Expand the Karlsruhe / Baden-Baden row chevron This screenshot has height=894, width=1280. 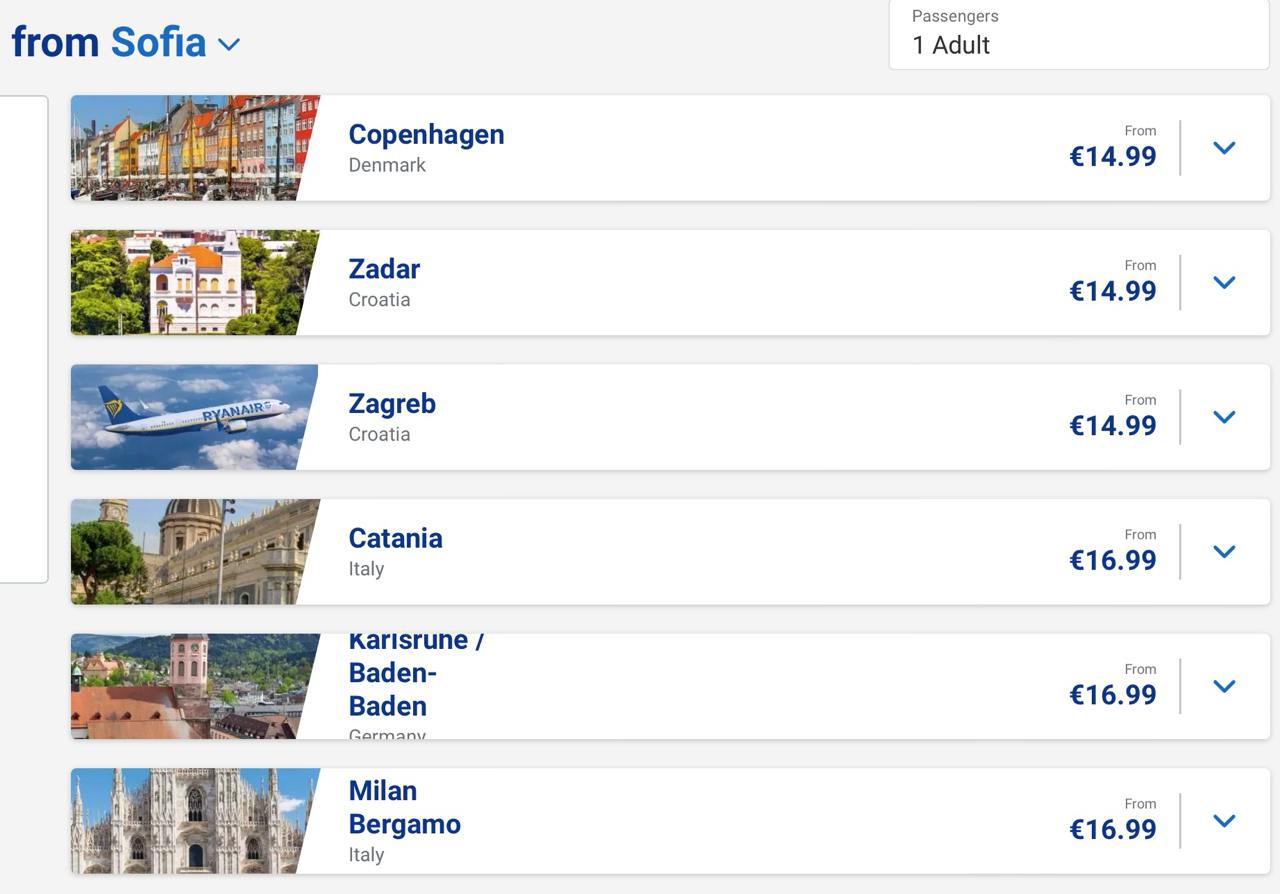[1224, 686]
